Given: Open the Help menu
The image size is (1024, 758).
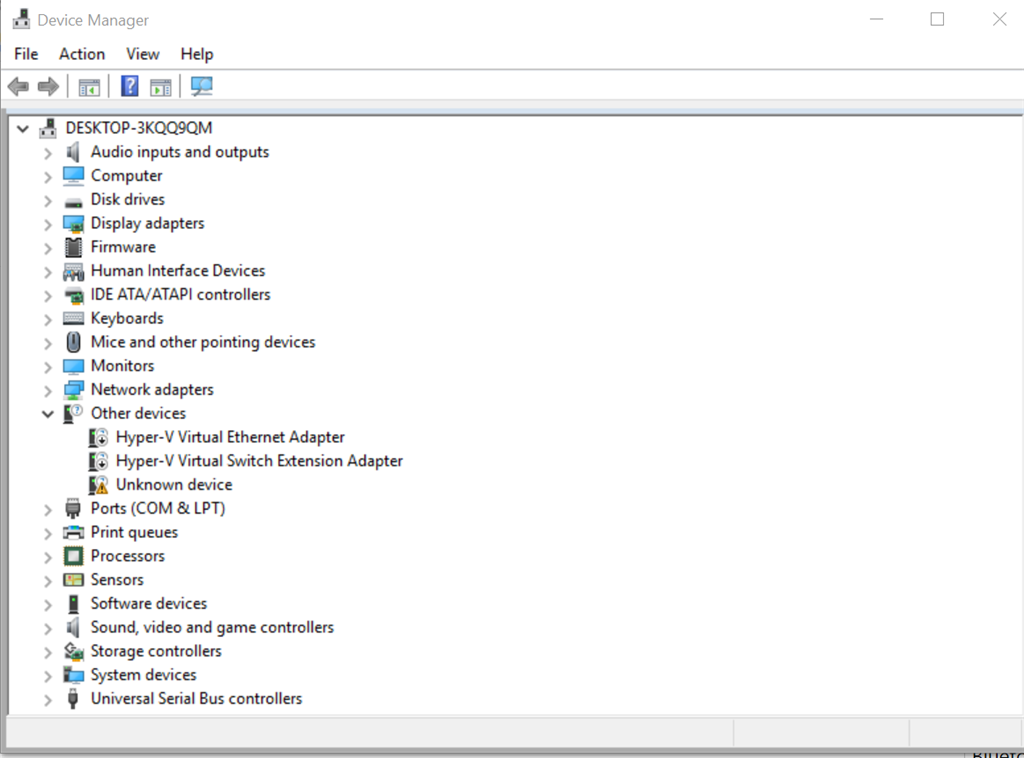Looking at the screenshot, I should tap(197, 54).
